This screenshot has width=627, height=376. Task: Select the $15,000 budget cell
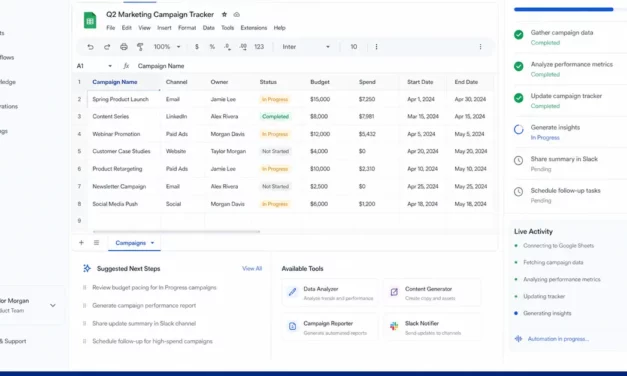320,99
